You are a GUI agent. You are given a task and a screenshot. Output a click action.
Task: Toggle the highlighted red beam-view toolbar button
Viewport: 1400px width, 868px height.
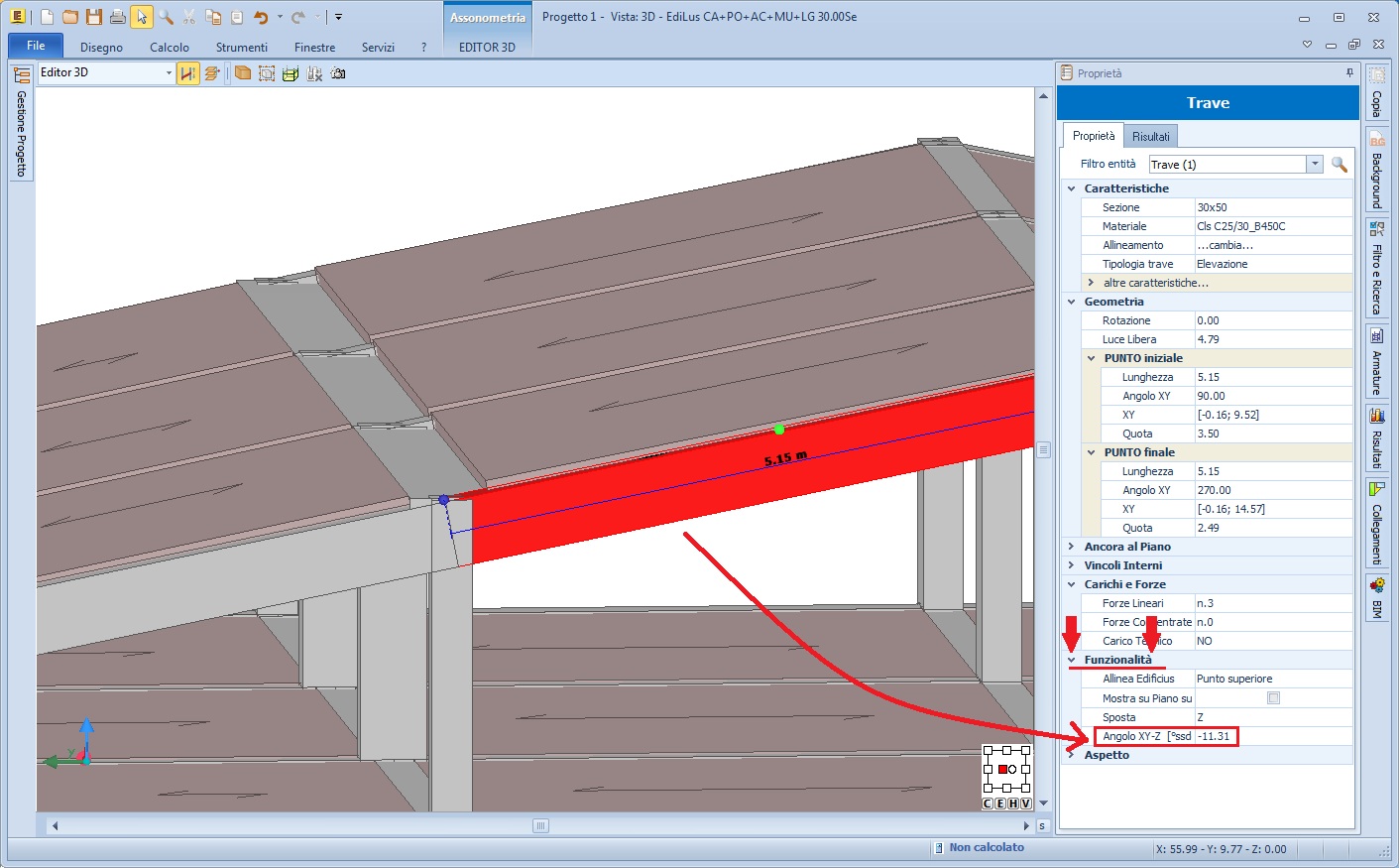coord(187,73)
